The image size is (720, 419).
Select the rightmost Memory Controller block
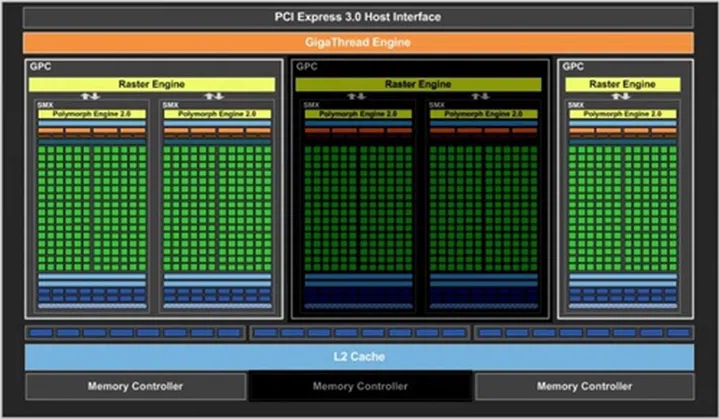[x=584, y=386]
